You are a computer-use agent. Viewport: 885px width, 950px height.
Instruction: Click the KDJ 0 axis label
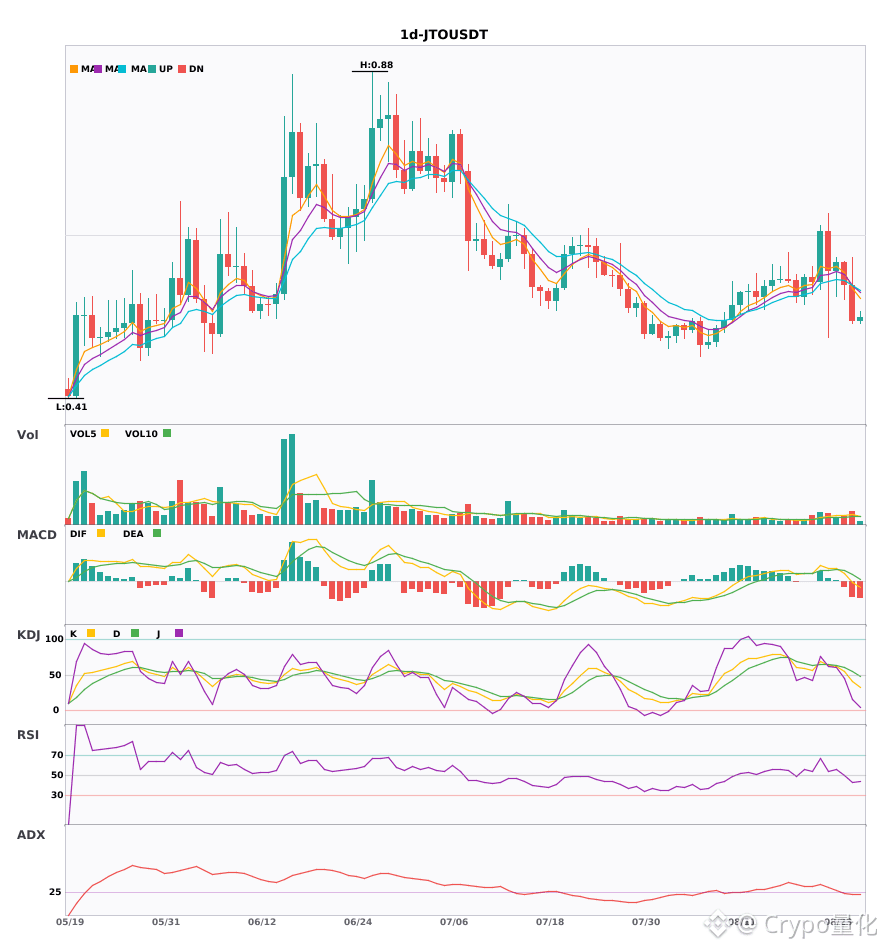coord(56,710)
